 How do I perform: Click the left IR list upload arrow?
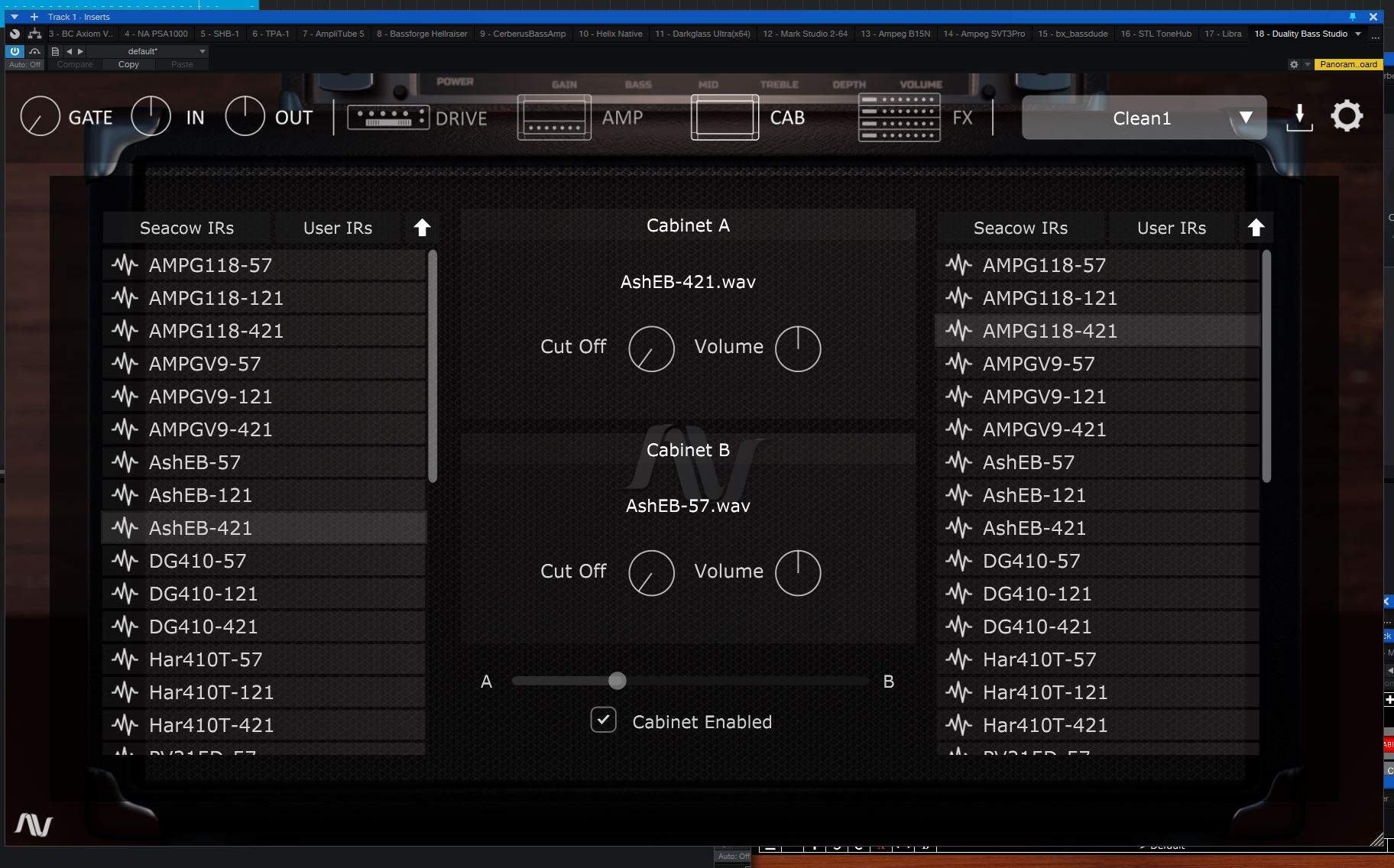point(422,228)
